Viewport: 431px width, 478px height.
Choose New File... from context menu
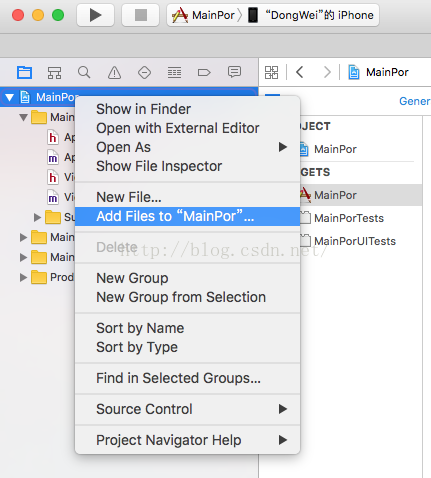coord(187,197)
